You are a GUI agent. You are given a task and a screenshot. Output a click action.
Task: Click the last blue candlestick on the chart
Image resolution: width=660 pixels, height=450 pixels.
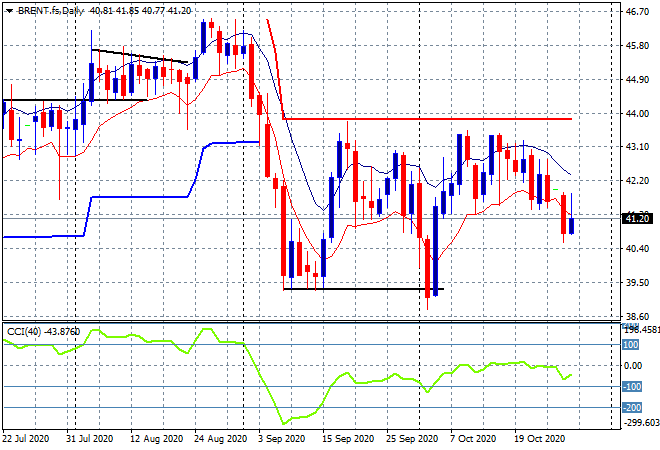click(x=571, y=226)
